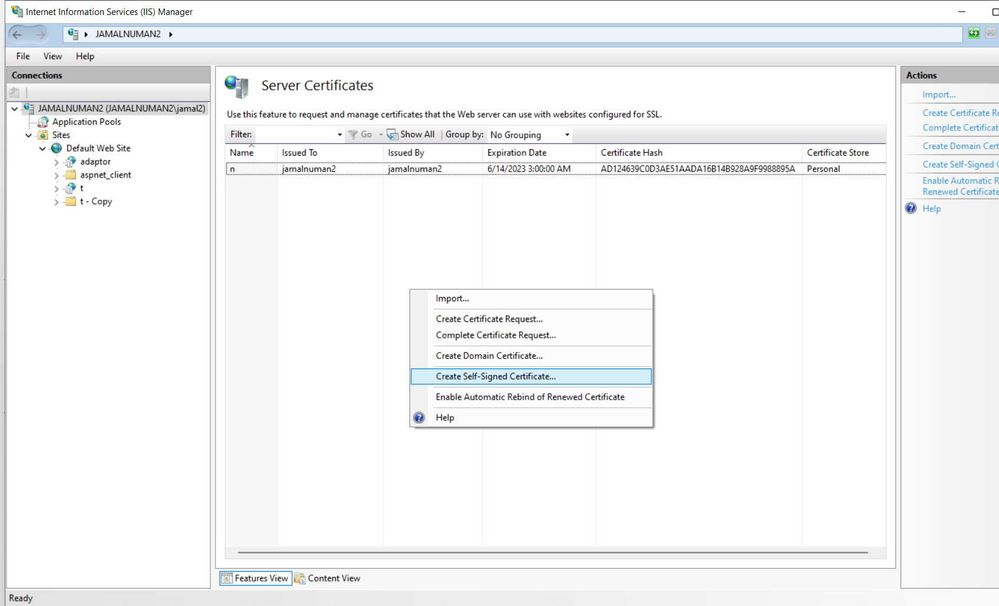Click the Show All icon
Screen dimensions: 999x606
[392, 134]
